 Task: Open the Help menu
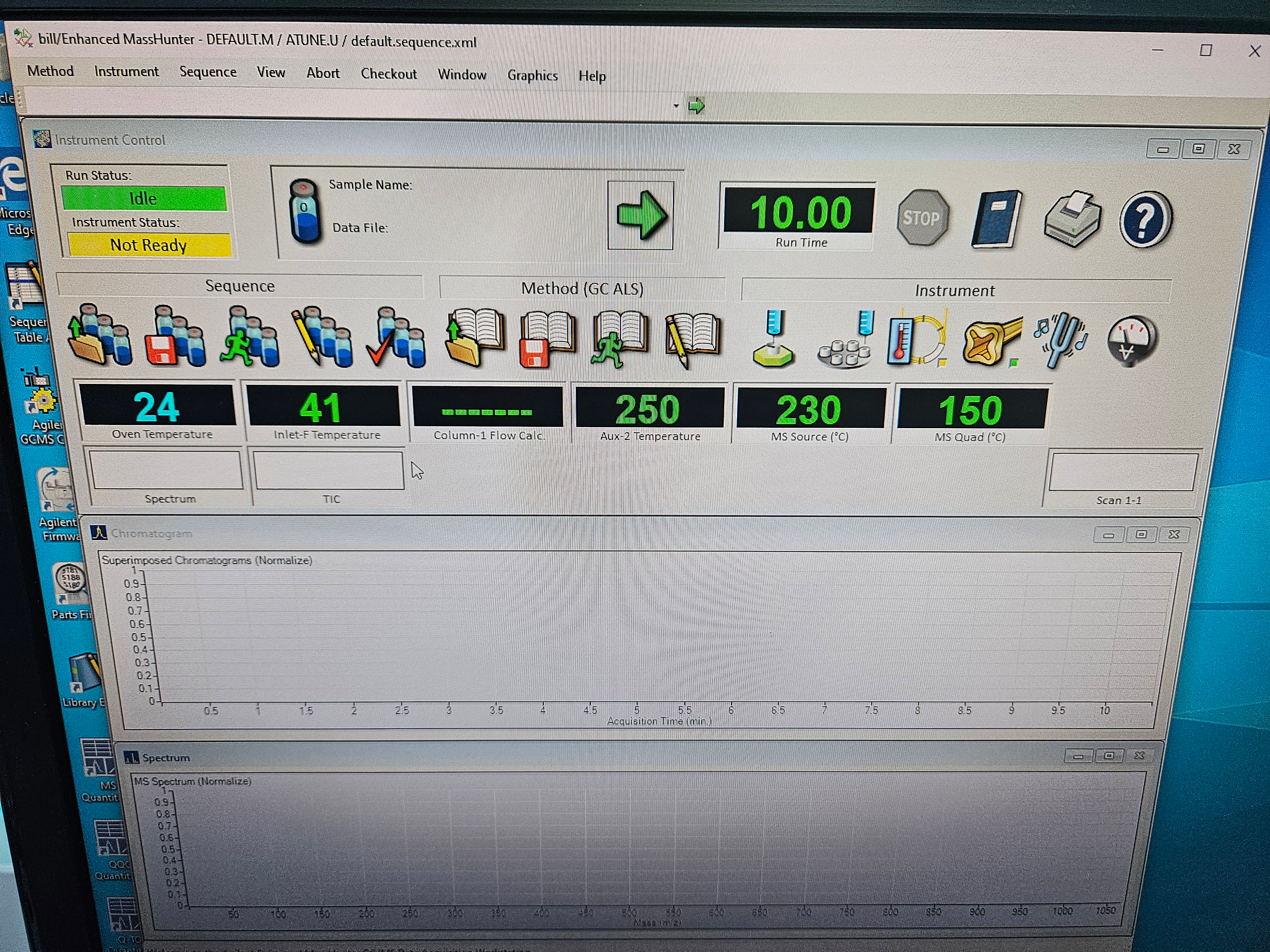(x=592, y=76)
